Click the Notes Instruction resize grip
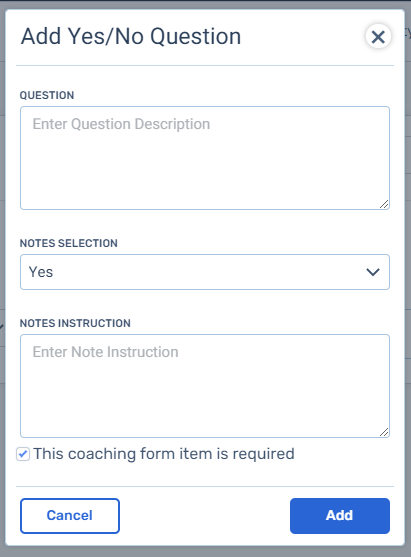 [384, 432]
